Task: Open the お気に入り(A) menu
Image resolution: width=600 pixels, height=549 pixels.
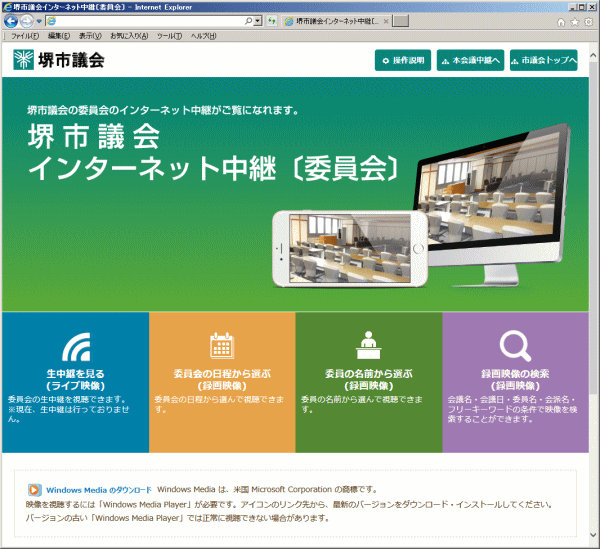Action: pyautogui.click(x=129, y=36)
